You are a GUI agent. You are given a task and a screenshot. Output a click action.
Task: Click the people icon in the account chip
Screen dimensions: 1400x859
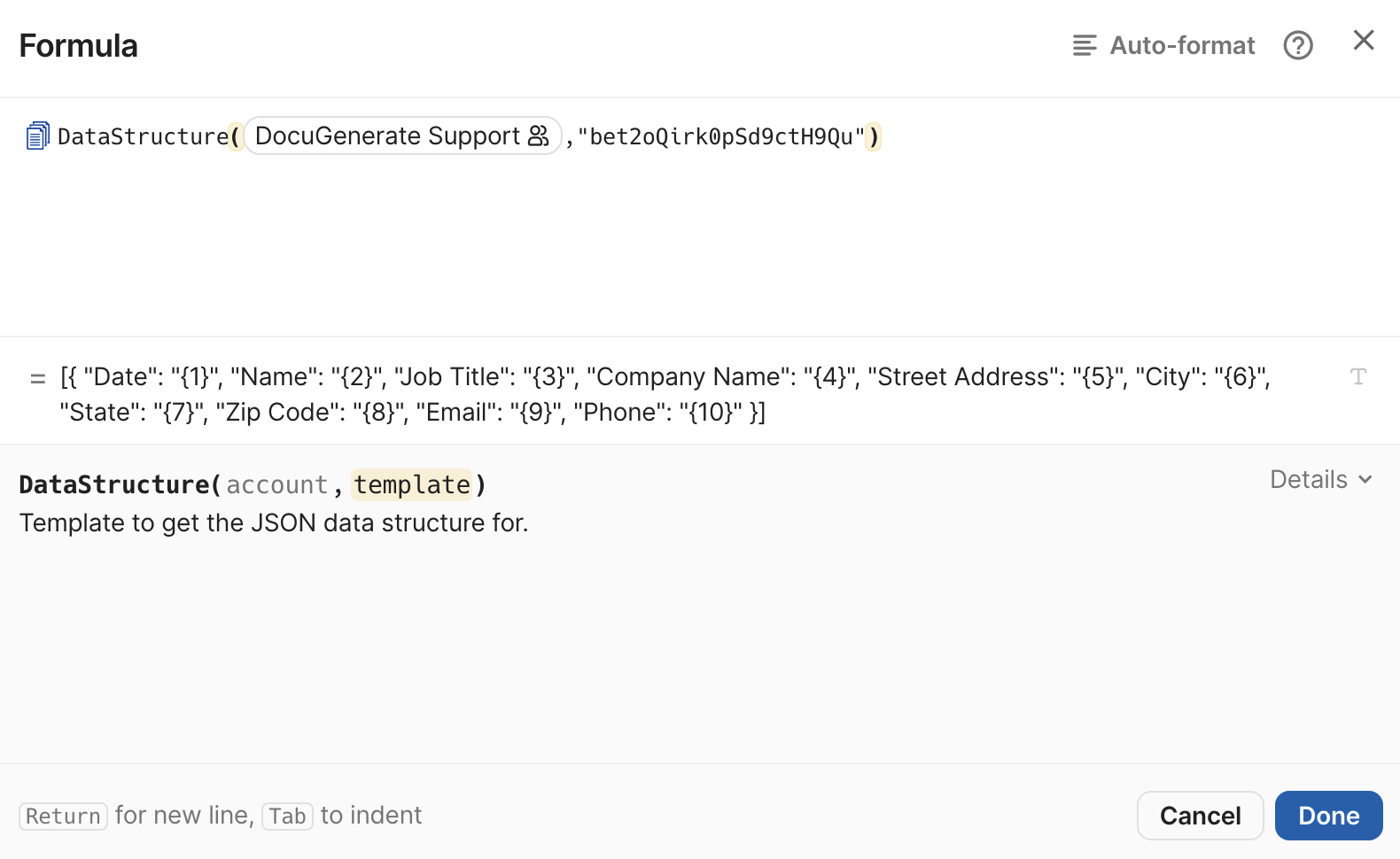click(538, 135)
